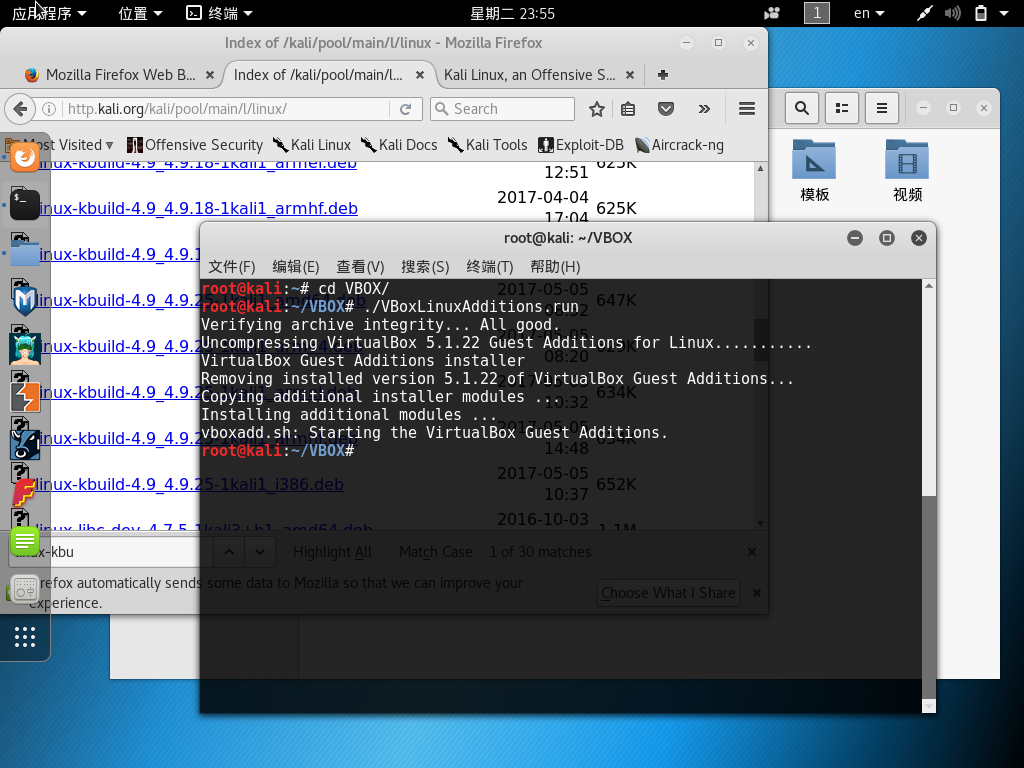Open Files window menu button
Viewport: 1024px width, 768px height.
point(882,108)
